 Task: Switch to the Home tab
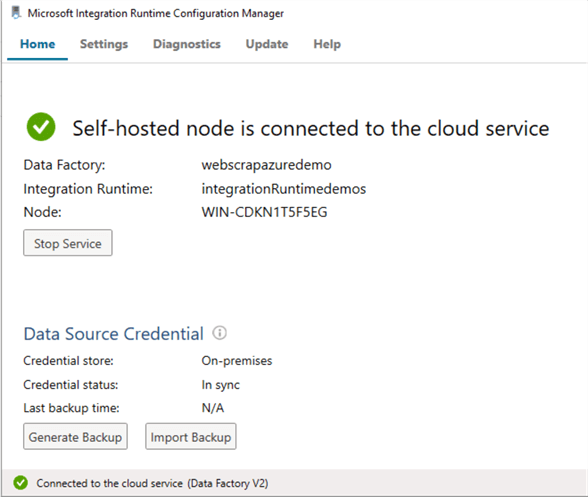[38, 44]
